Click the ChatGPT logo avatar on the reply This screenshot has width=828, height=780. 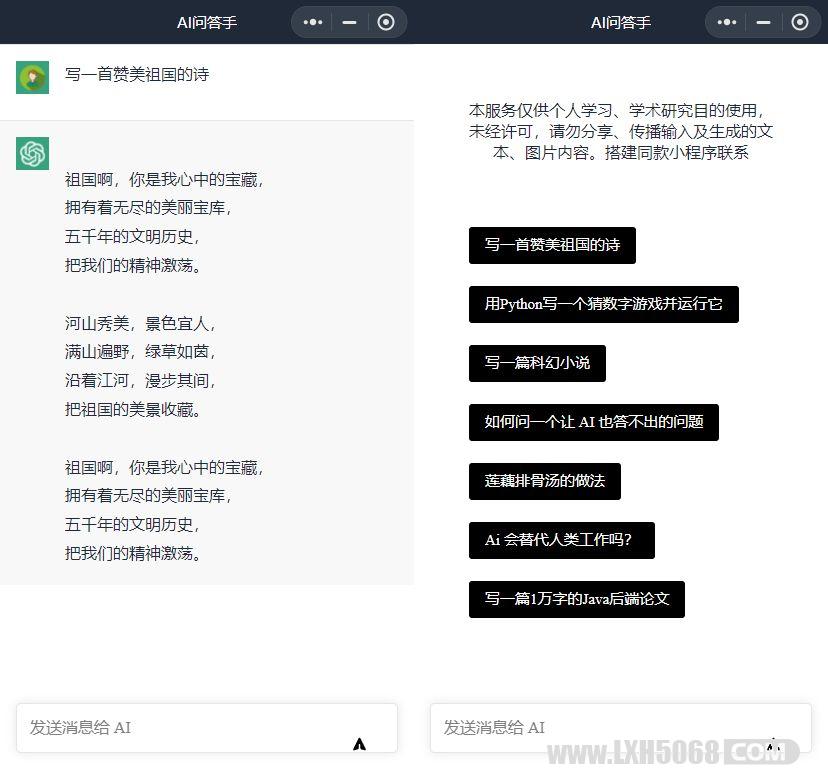pos(32,153)
